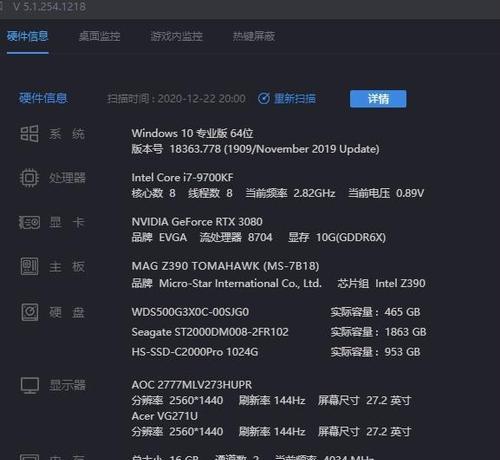Click current frequency 2.82GHz value
The image size is (500, 460).
(314, 193)
